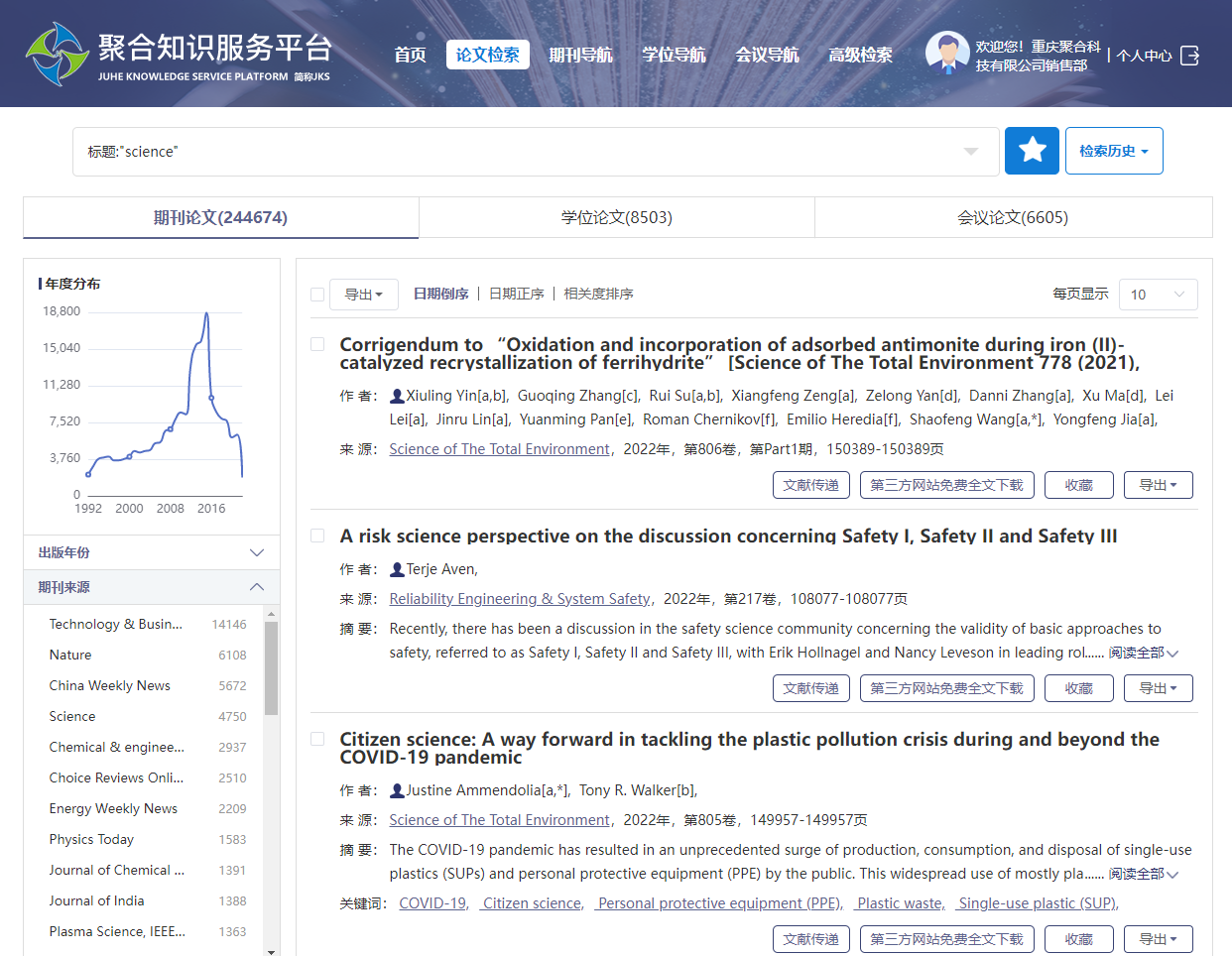1232x956 pixels.
Task: Click author icon beside Xiuling Yin
Action: [397, 396]
